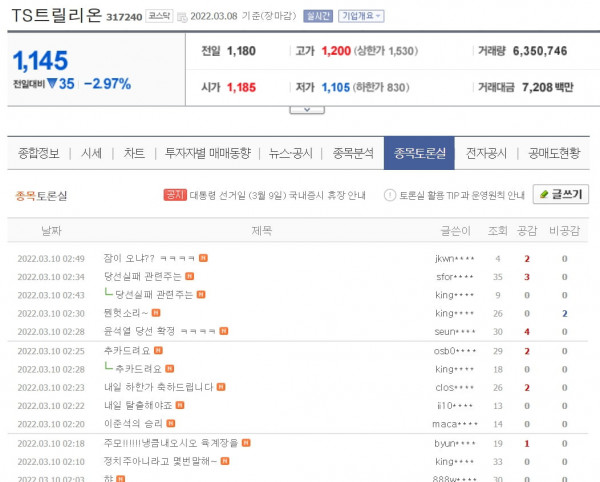Open the 대통령 선거일 휴장 안내 notice

pyautogui.click(x=277, y=195)
